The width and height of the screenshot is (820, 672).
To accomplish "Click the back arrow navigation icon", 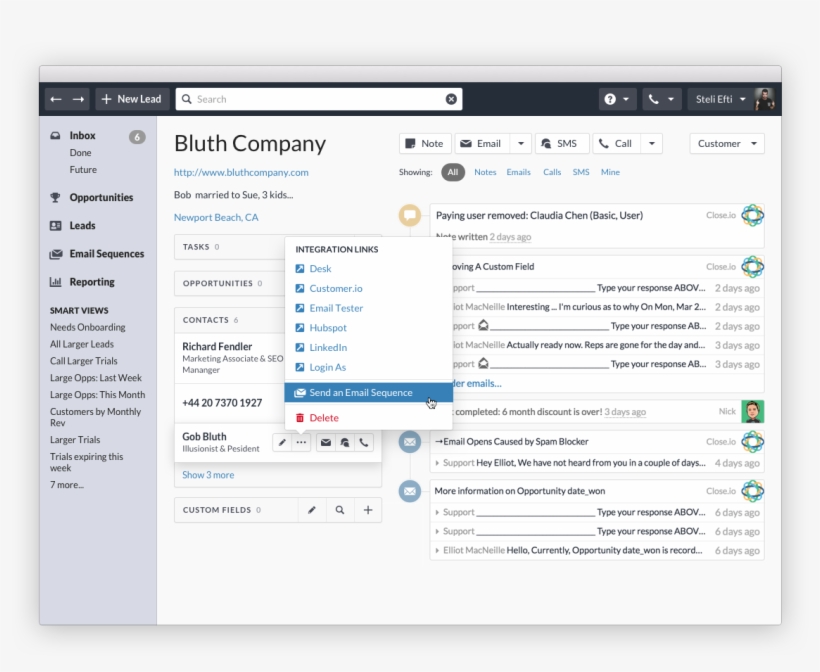I will pos(56,99).
